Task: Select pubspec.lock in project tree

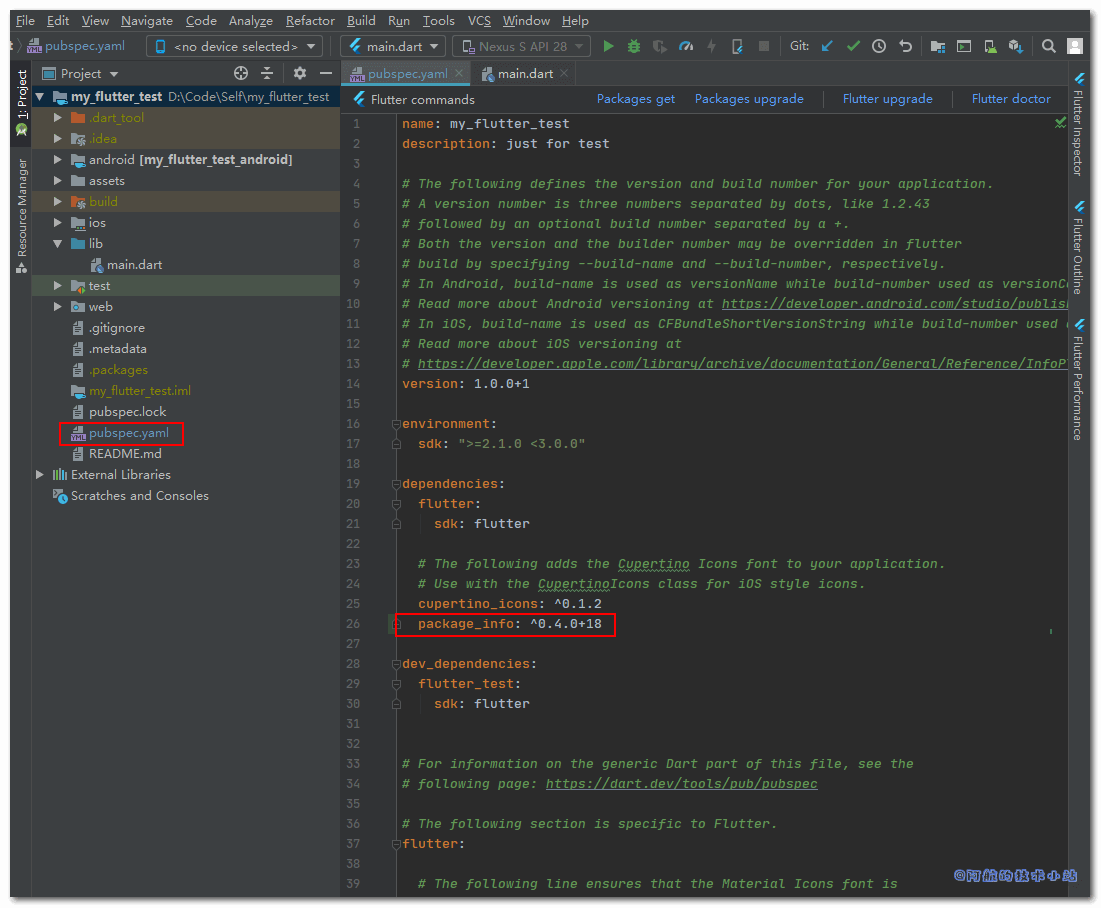Action: (127, 412)
